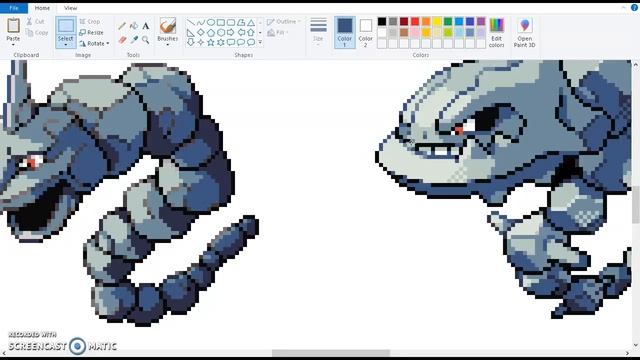Viewport: 640px width, 360px height.
Task: Choose the Down arrow shape
Action: coord(191,42)
